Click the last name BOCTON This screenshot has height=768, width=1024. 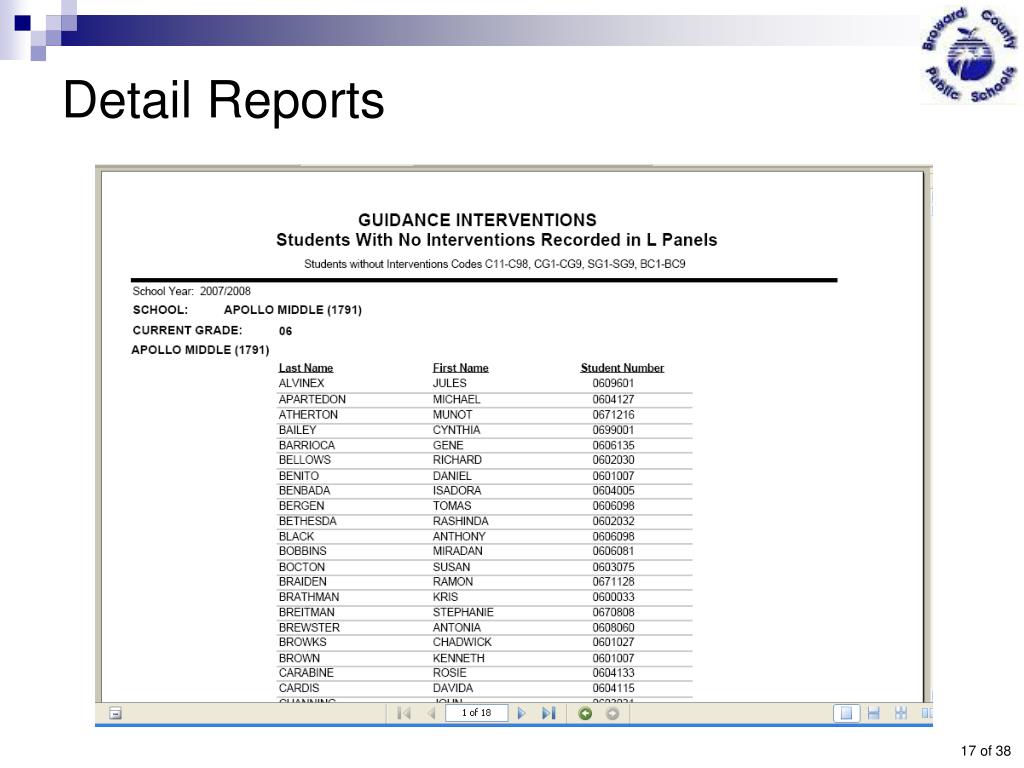tap(301, 567)
